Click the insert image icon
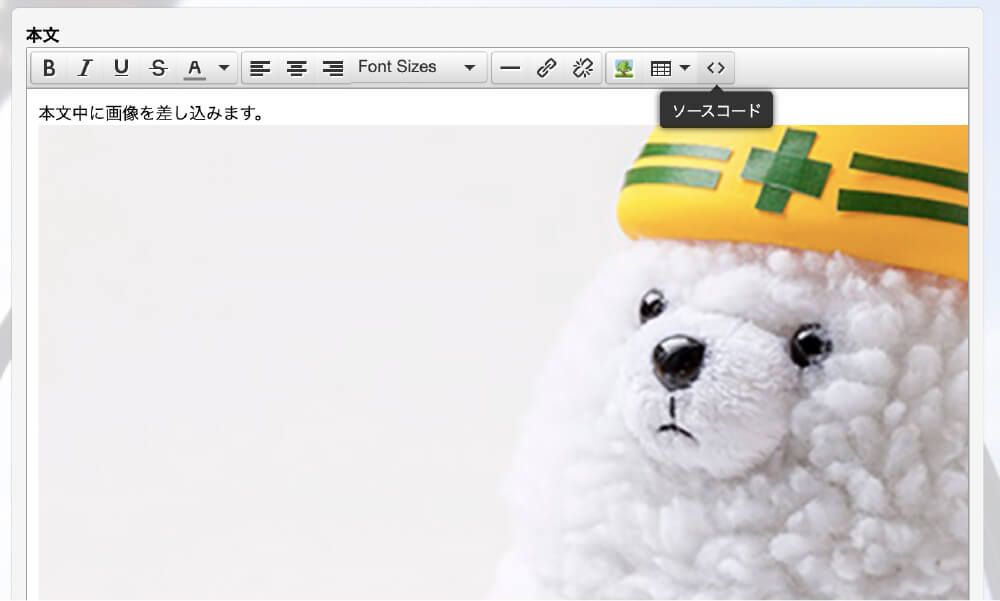Image resolution: width=1000 pixels, height=601 pixels. [624, 68]
